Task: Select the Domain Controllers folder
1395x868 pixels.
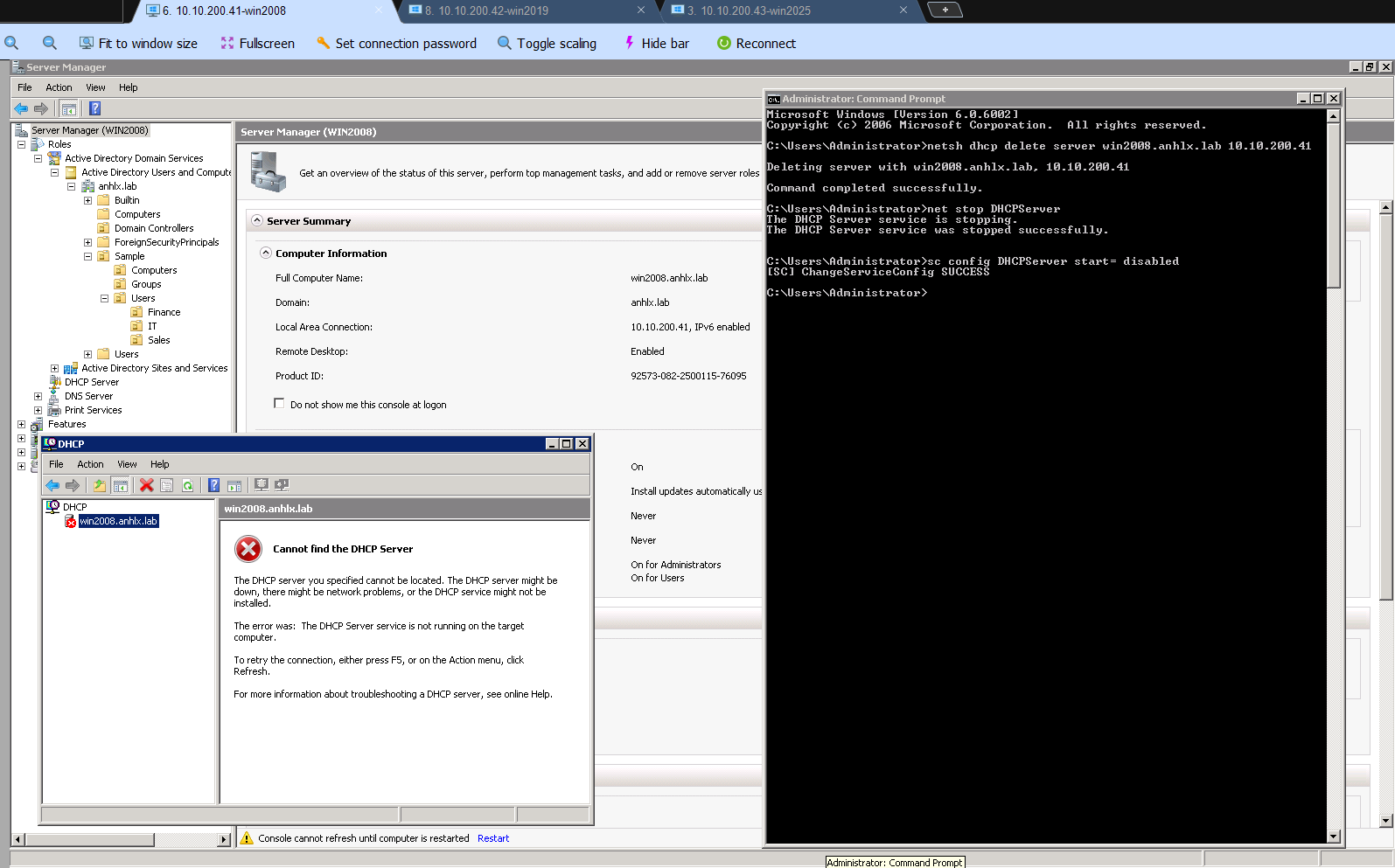Action: 154,228
